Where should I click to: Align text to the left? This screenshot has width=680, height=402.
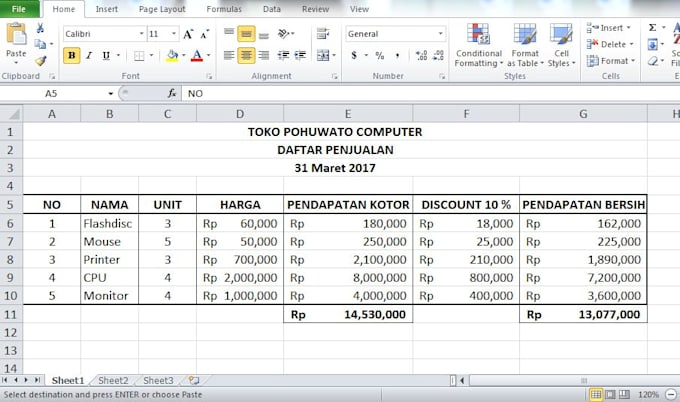[229, 55]
